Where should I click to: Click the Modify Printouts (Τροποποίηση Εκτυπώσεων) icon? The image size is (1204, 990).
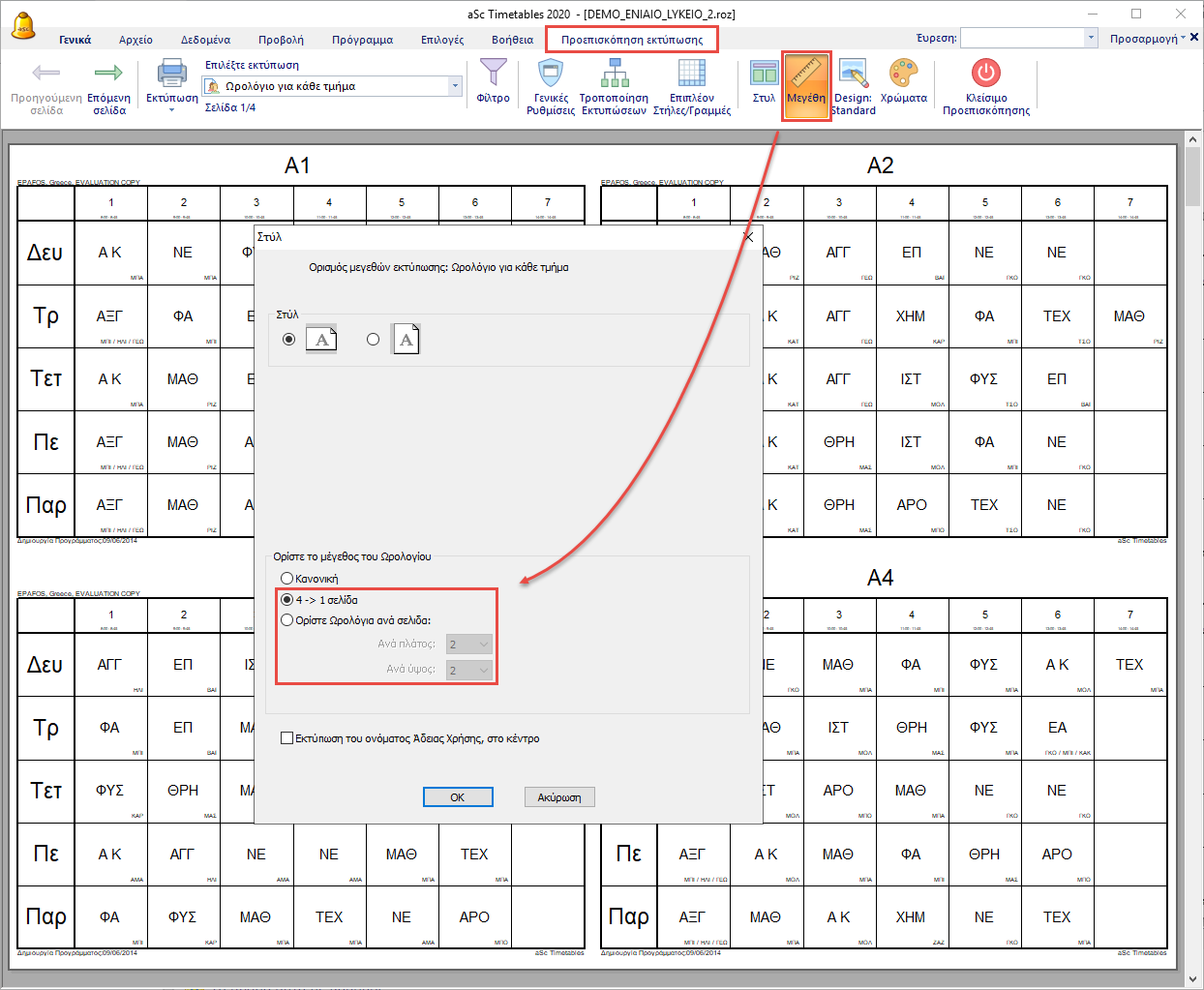(x=614, y=75)
